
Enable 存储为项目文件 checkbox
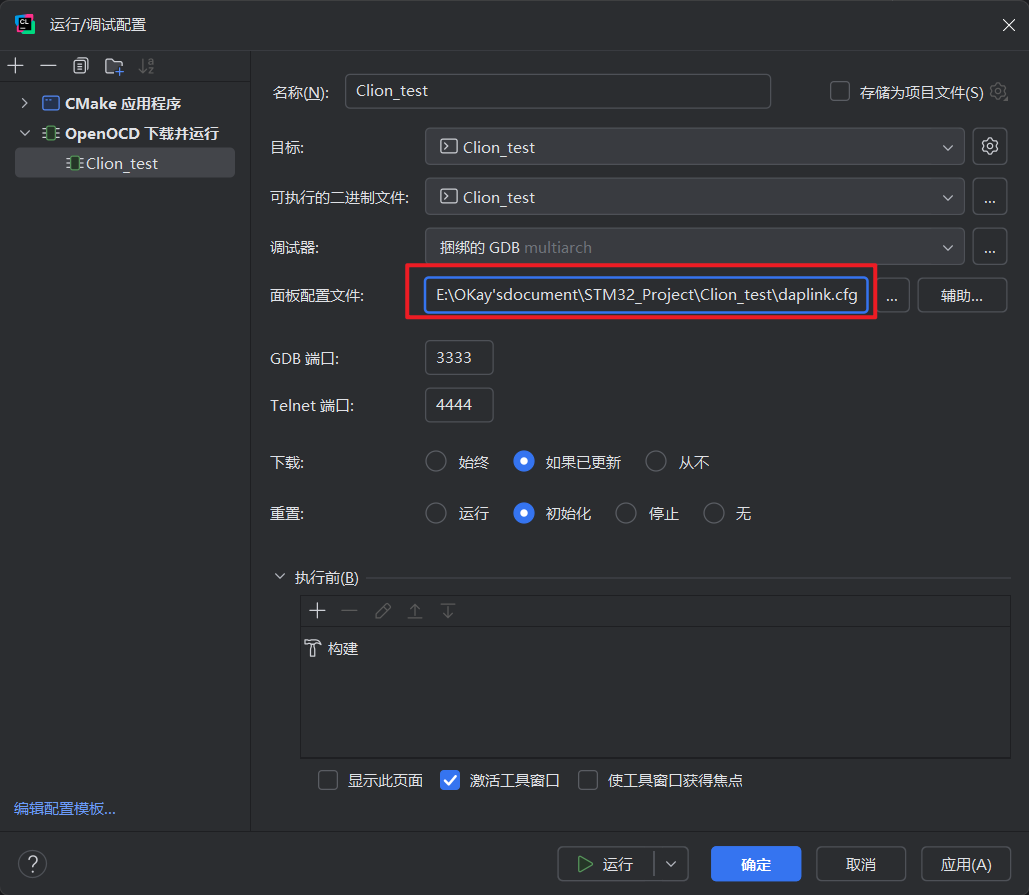(839, 91)
